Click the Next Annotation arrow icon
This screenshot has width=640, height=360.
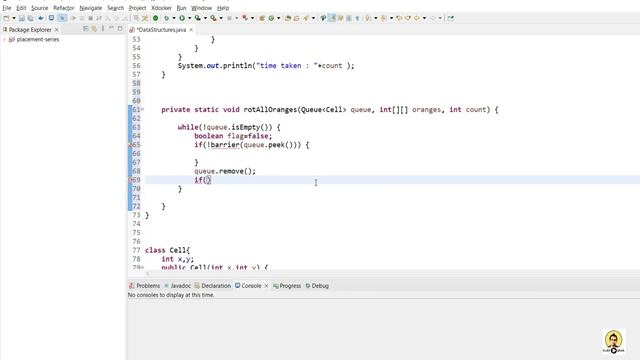tap(368, 18)
